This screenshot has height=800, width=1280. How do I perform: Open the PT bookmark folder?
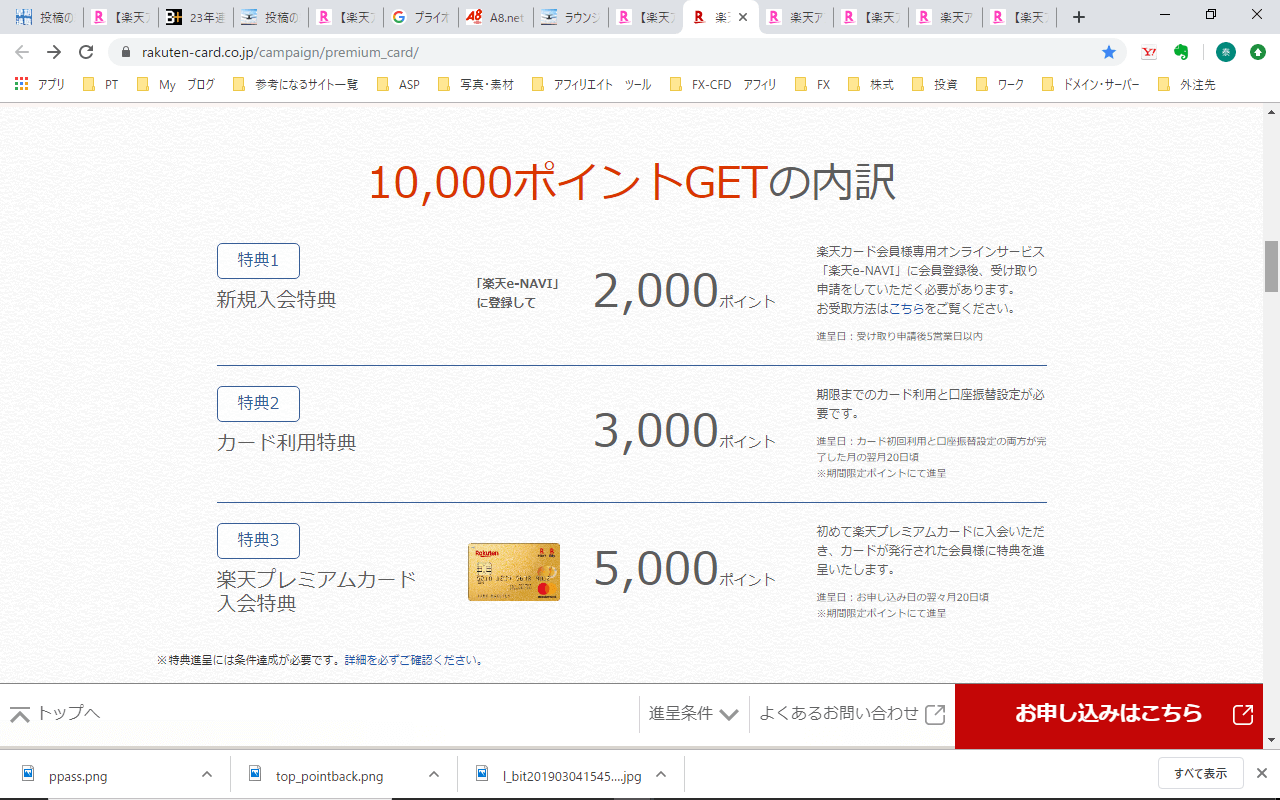(100, 85)
